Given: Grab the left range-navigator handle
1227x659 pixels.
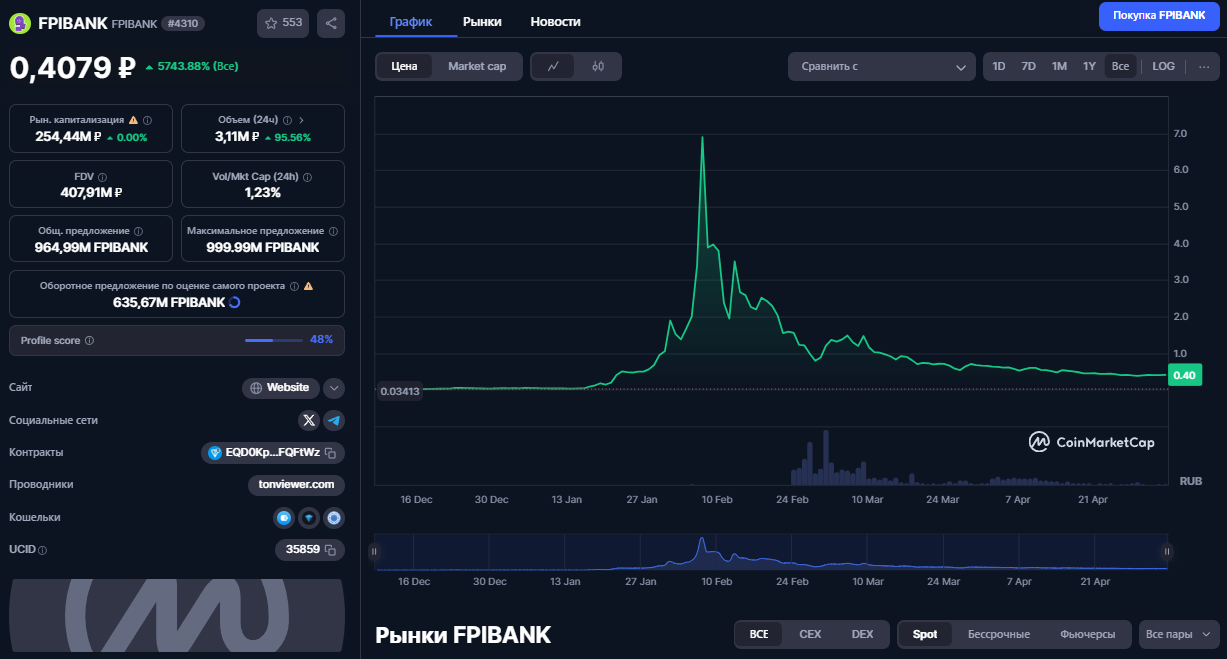Looking at the screenshot, I should 375,551.
